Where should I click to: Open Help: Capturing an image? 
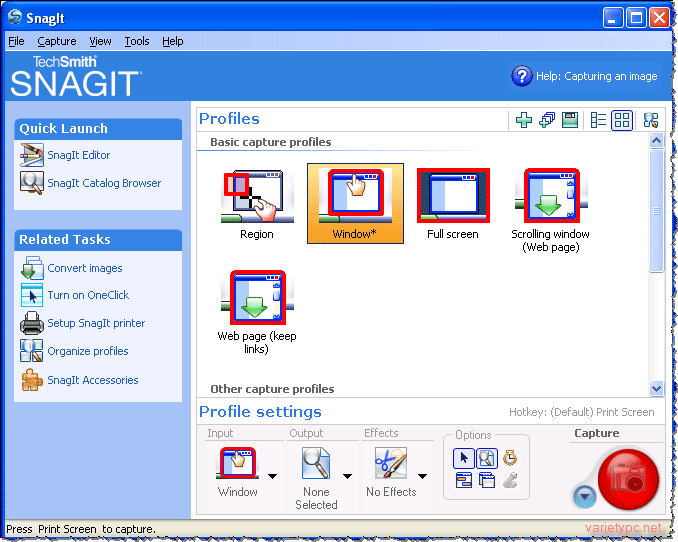tap(597, 76)
